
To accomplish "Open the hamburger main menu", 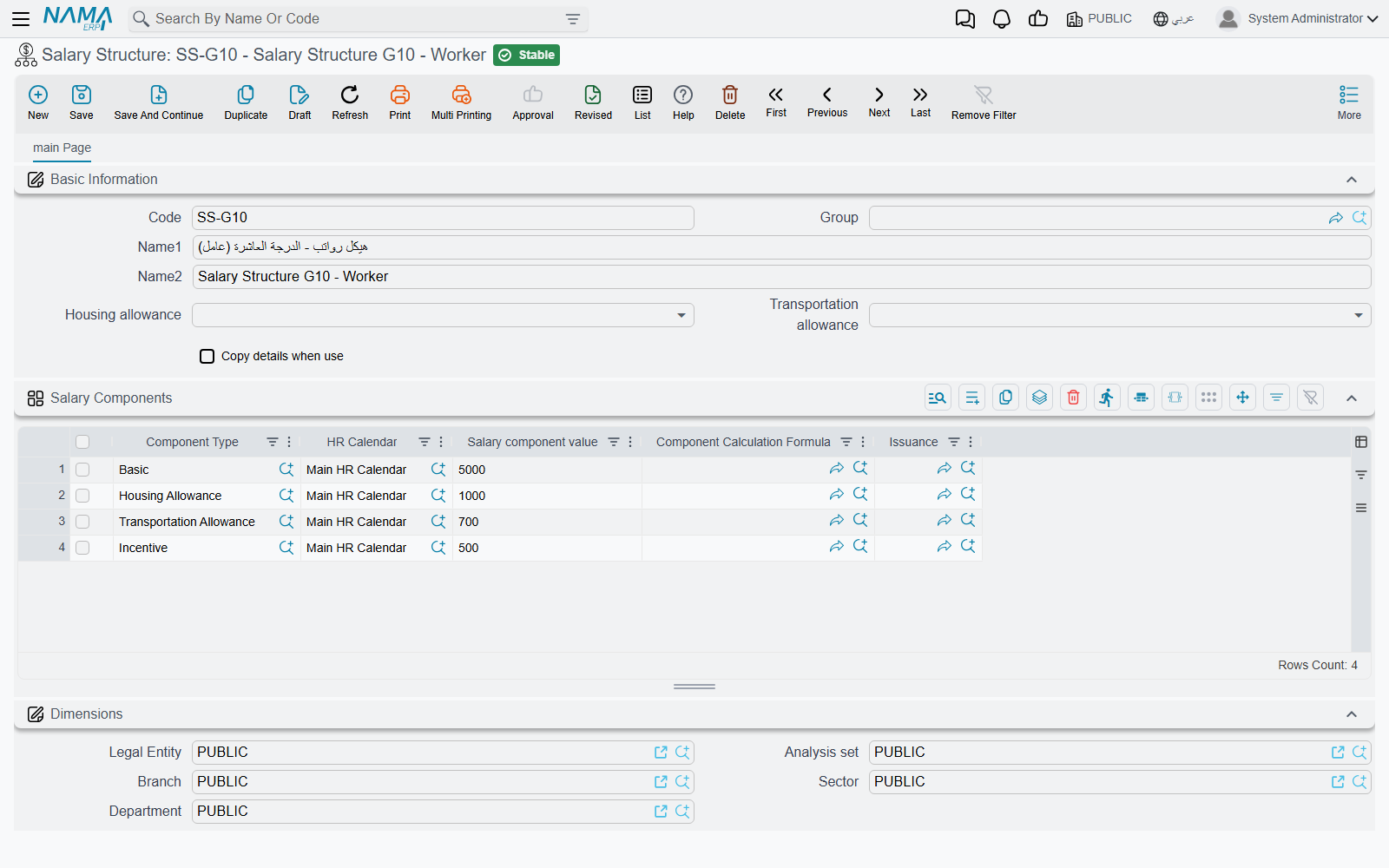I will (x=21, y=19).
